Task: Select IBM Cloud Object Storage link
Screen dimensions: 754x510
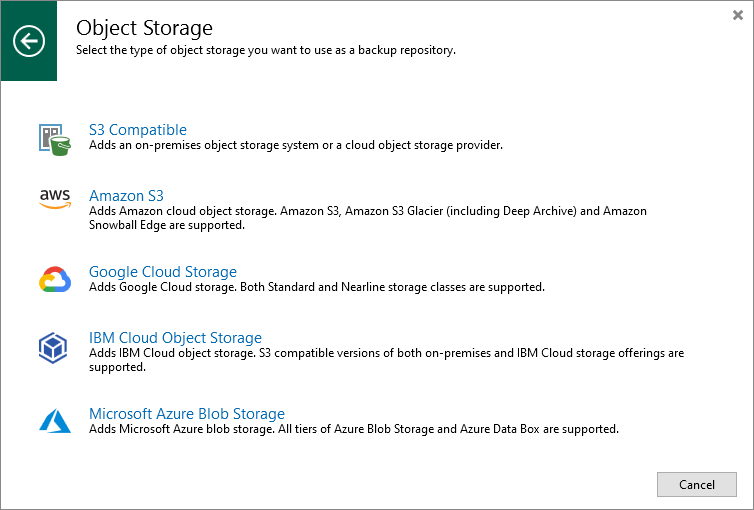Action: 175,337
